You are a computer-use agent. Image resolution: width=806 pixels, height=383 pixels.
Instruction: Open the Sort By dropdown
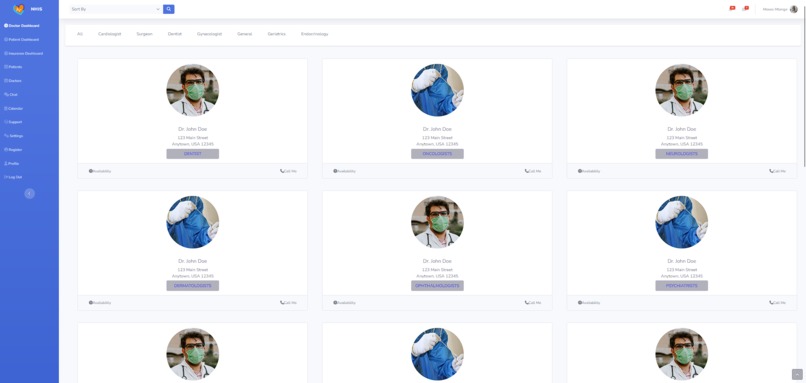point(115,9)
